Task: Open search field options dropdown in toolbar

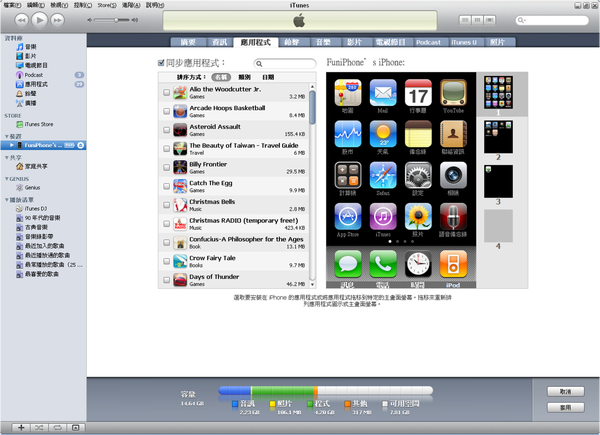Action: [521, 20]
